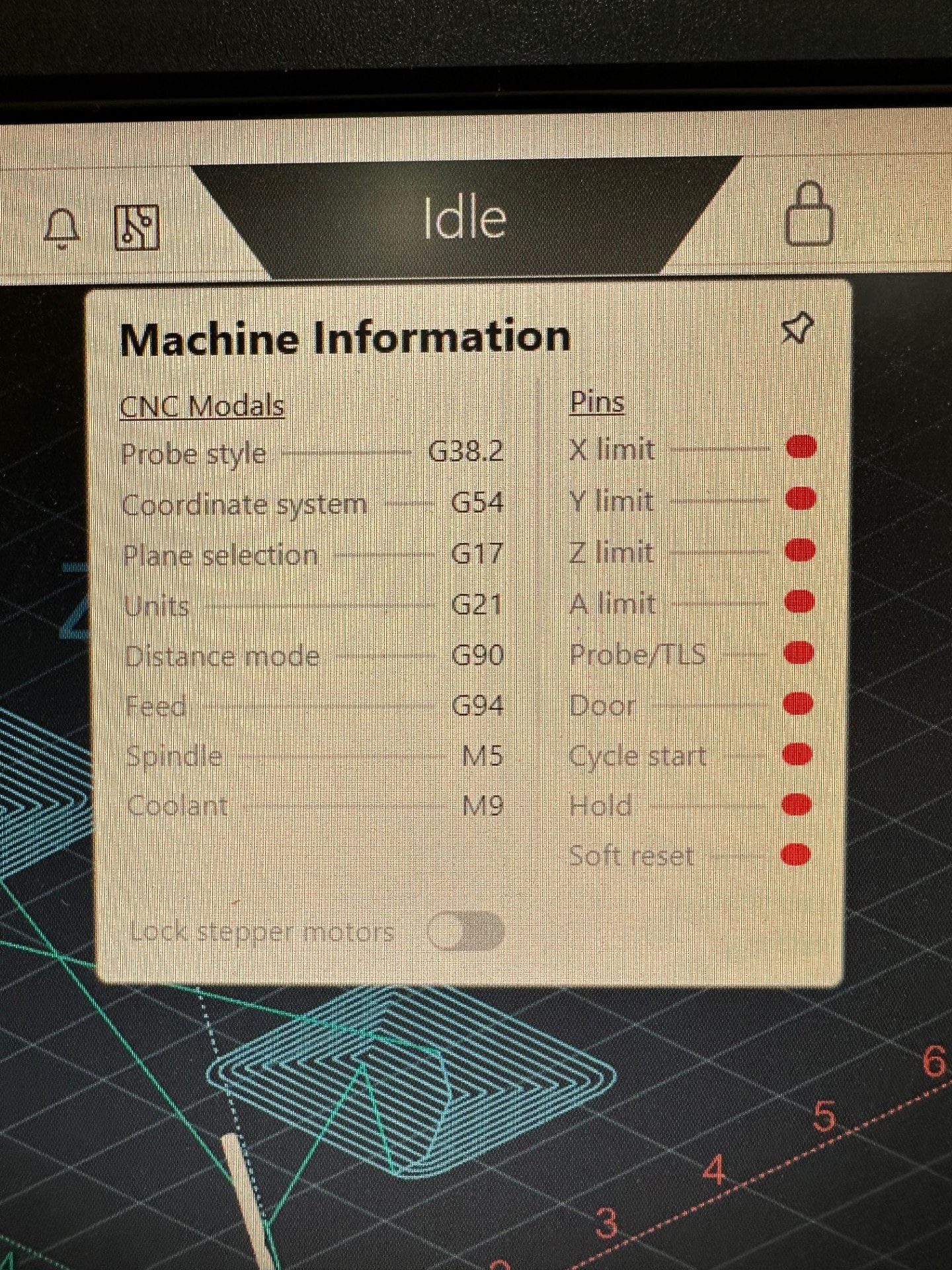Click the Soft reset red indicator

796,854
